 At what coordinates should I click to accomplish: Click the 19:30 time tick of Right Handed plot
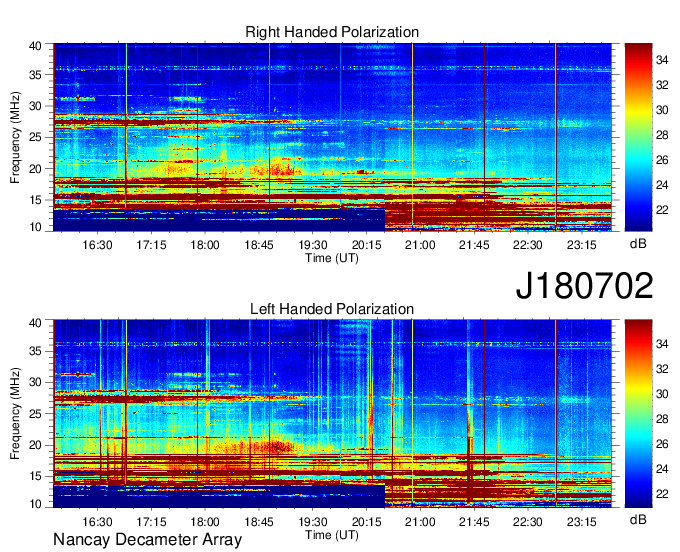[x=313, y=245]
